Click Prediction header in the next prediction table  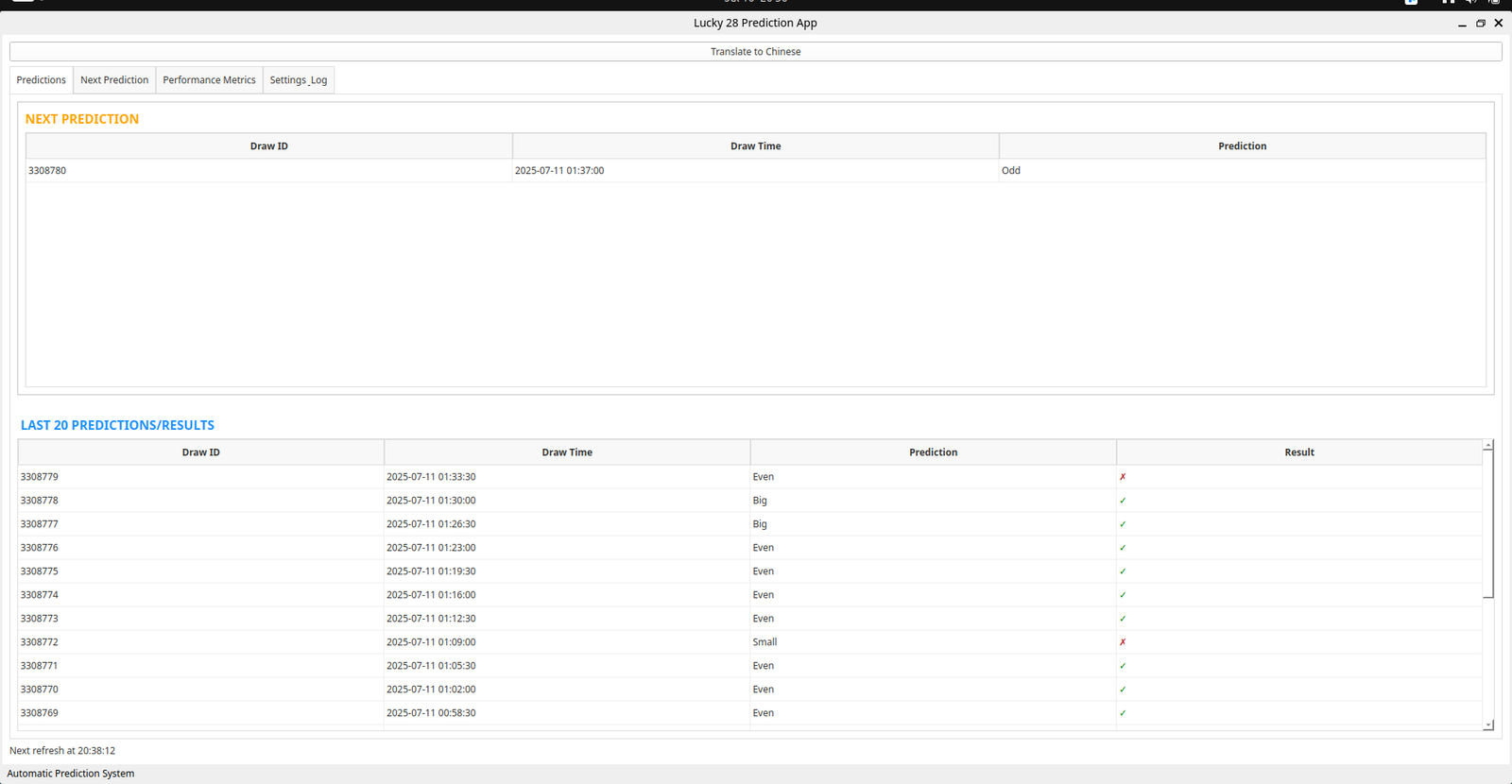click(1242, 146)
